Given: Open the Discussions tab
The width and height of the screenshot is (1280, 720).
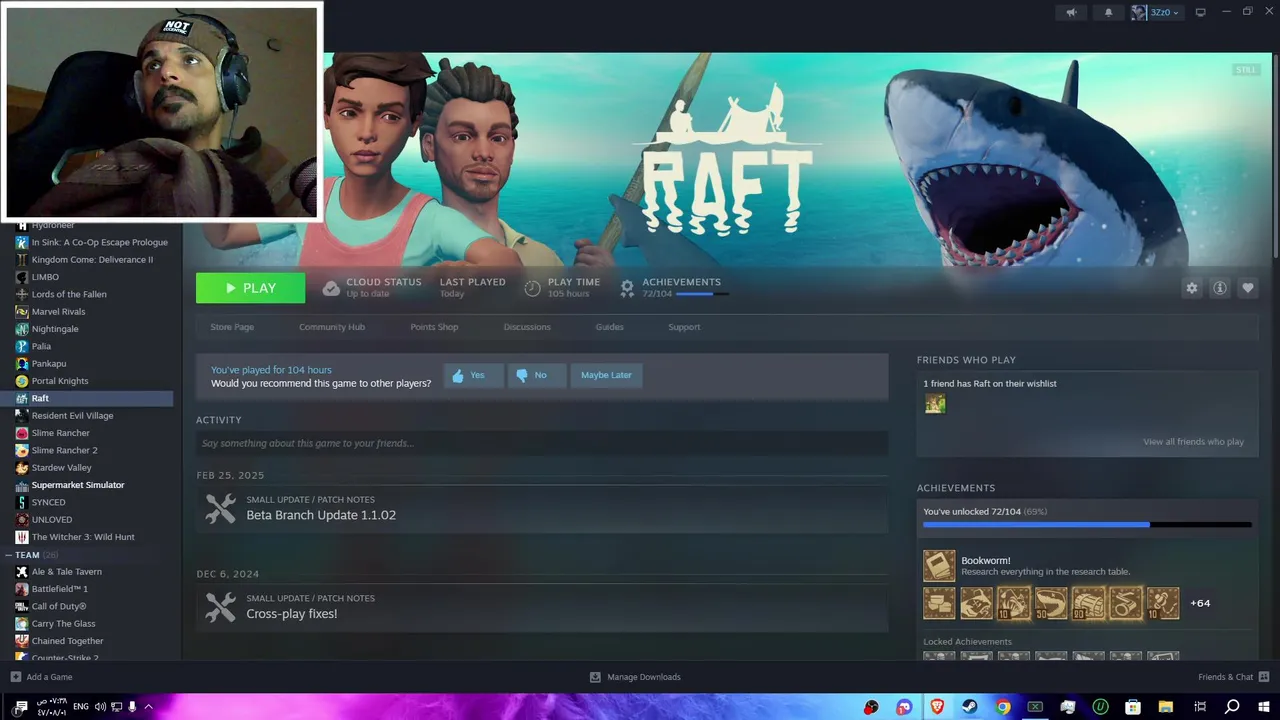Looking at the screenshot, I should 527,327.
